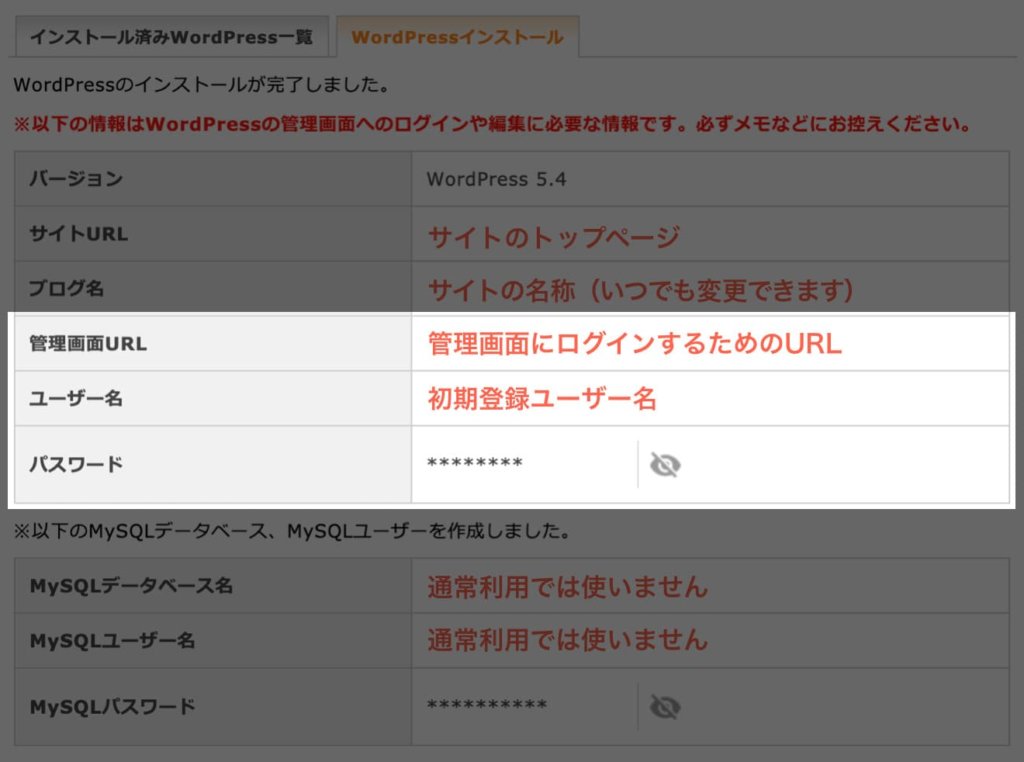The width and height of the screenshot is (1024, 762).
Task: Click the red warning notice text
Action: (x=493, y=124)
